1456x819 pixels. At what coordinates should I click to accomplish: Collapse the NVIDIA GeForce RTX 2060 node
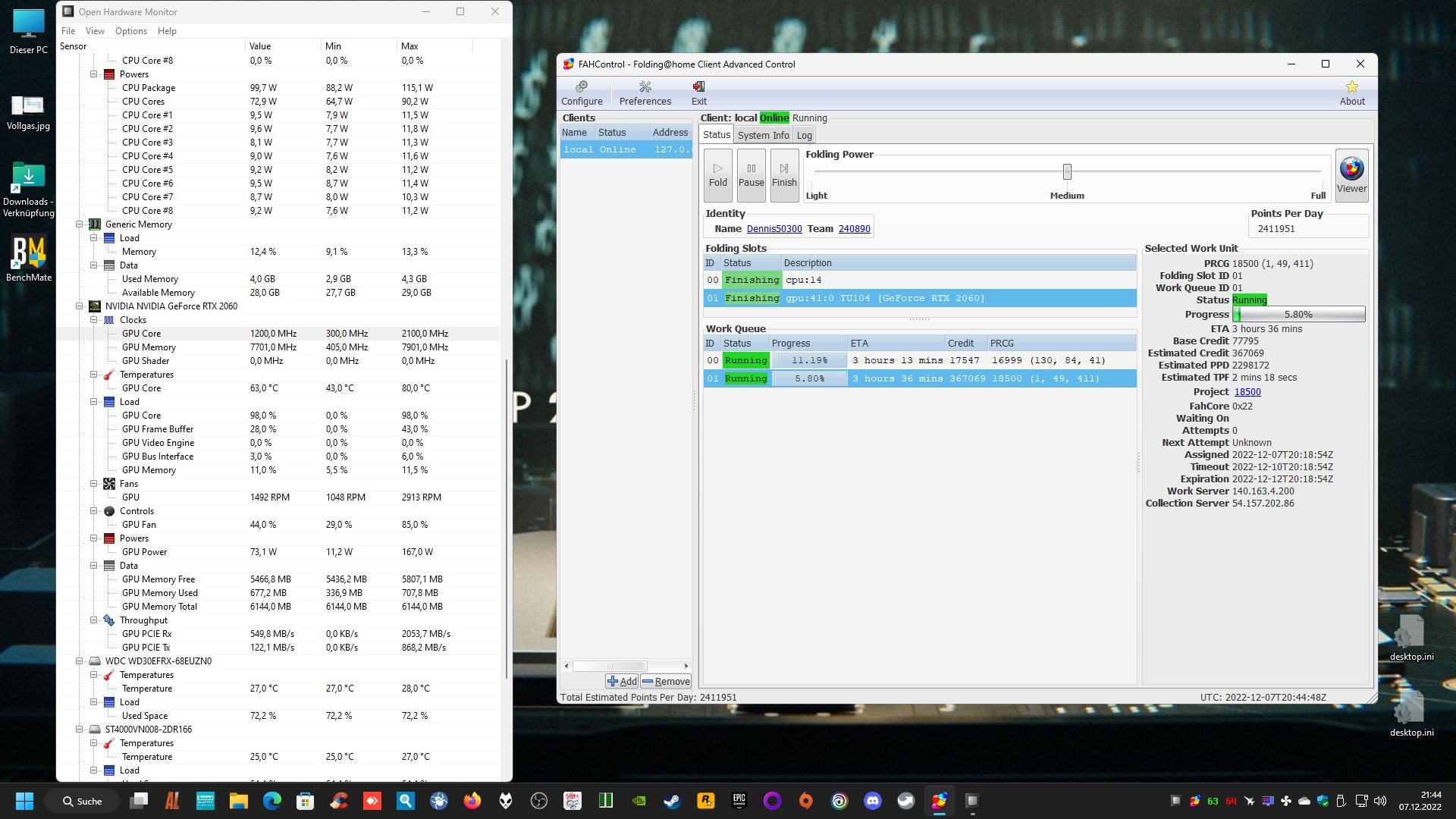[x=80, y=306]
